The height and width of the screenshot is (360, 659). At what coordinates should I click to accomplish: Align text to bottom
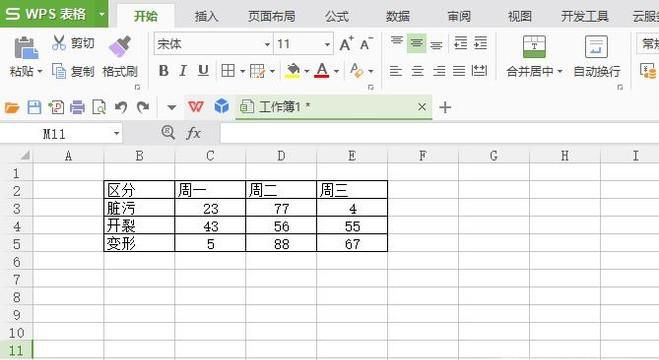click(436, 44)
